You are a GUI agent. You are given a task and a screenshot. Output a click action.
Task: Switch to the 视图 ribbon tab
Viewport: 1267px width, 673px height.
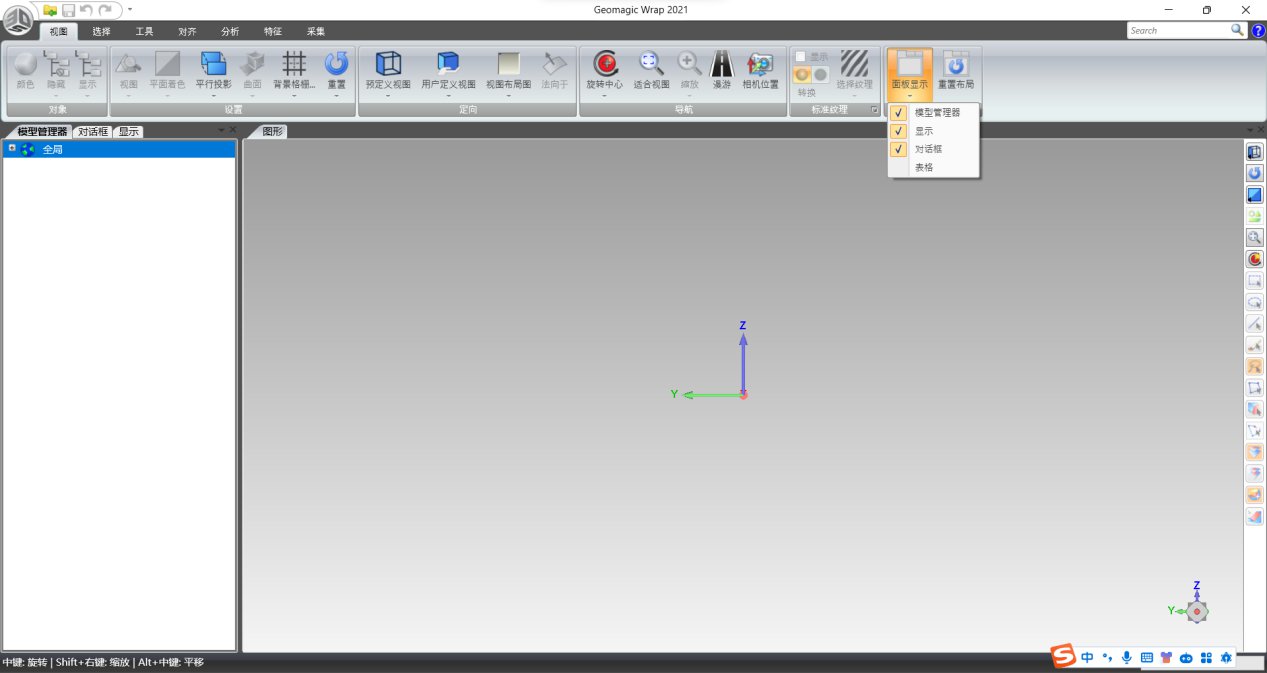(x=59, y=31)
